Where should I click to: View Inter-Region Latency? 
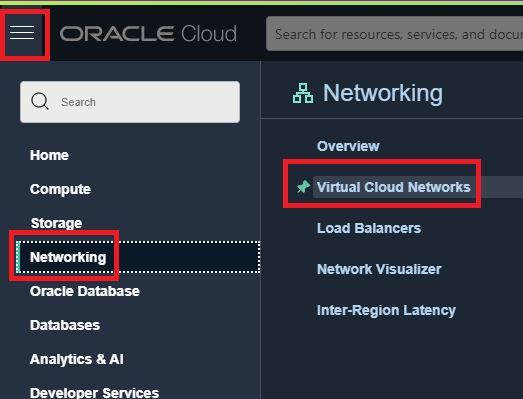[x=386, y=310]
